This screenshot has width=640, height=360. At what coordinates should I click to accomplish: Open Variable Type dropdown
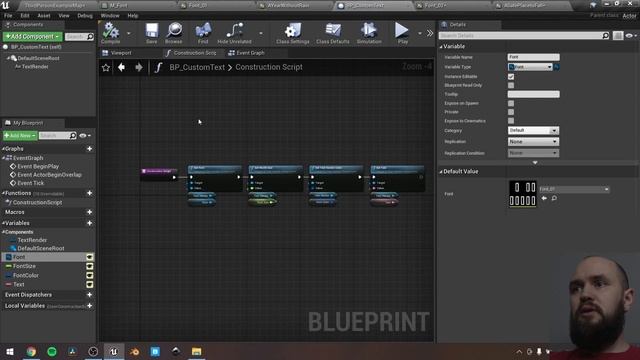point(530,67)
